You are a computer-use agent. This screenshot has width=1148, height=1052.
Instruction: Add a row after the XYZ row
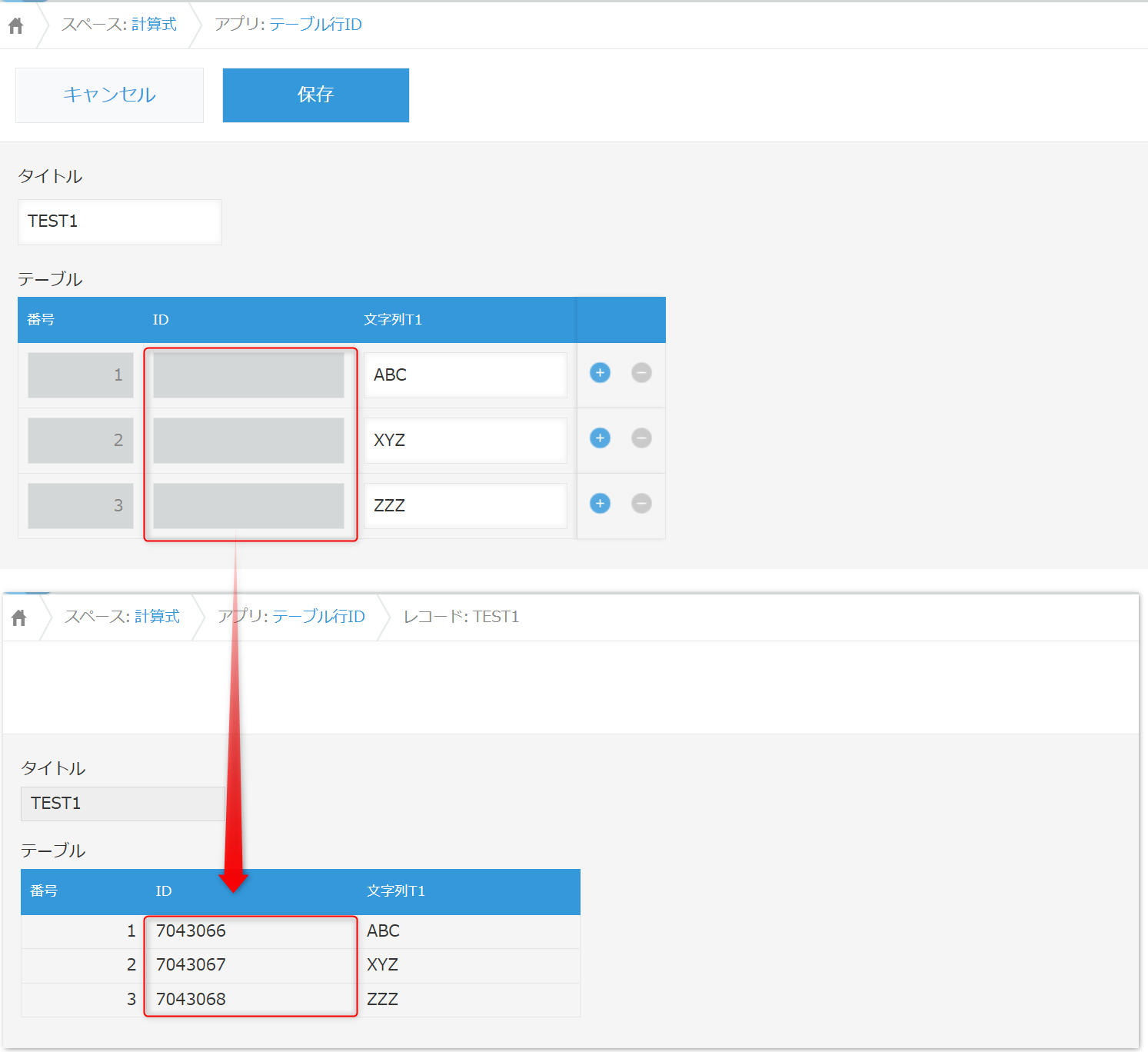pyautogui.click(x=600, y=438)
